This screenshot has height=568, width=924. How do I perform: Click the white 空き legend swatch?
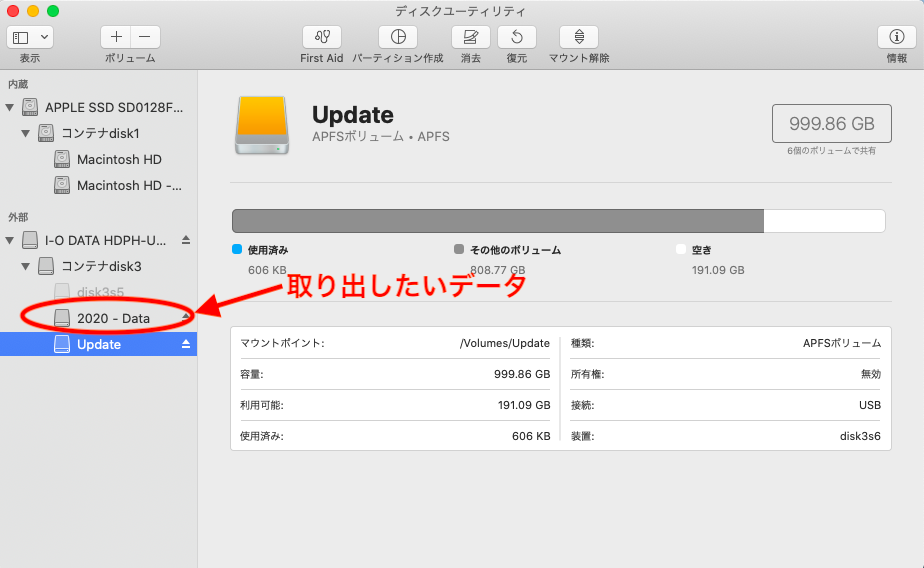[x=681, y=249]
